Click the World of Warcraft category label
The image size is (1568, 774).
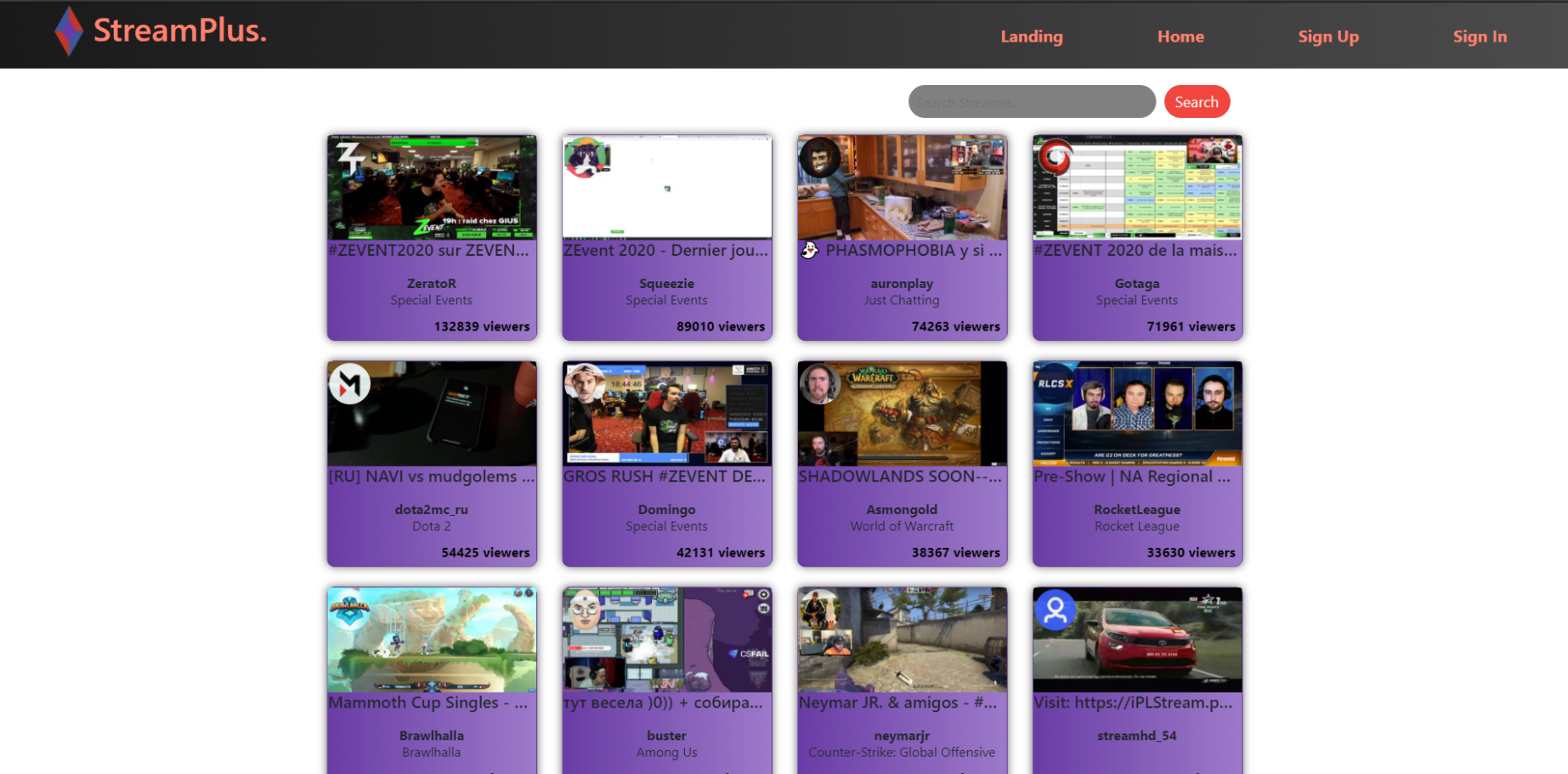click(902, 526)
